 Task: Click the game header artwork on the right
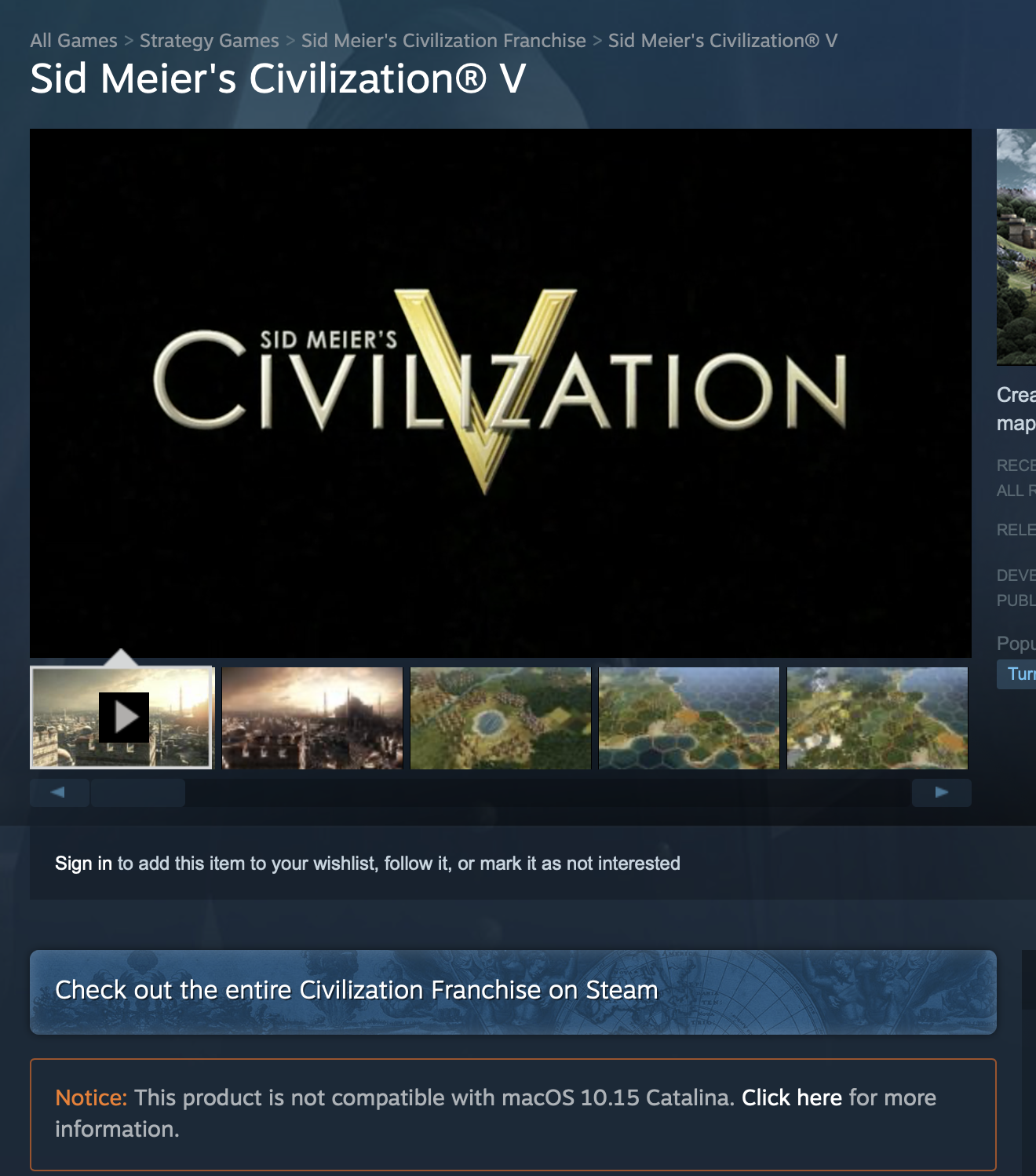(x=1016, y=247)
